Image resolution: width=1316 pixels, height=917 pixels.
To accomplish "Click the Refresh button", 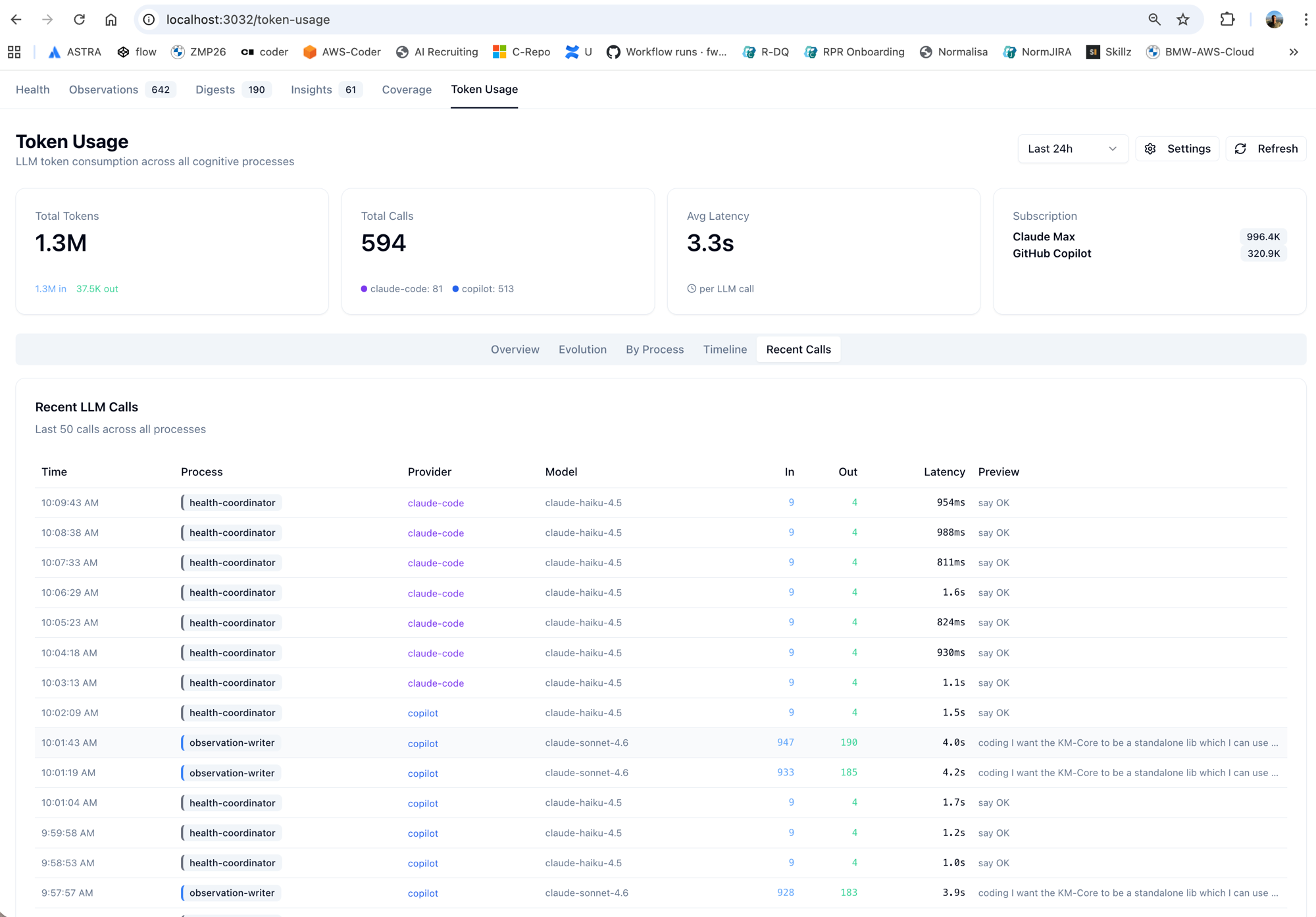I will 1266,149.
